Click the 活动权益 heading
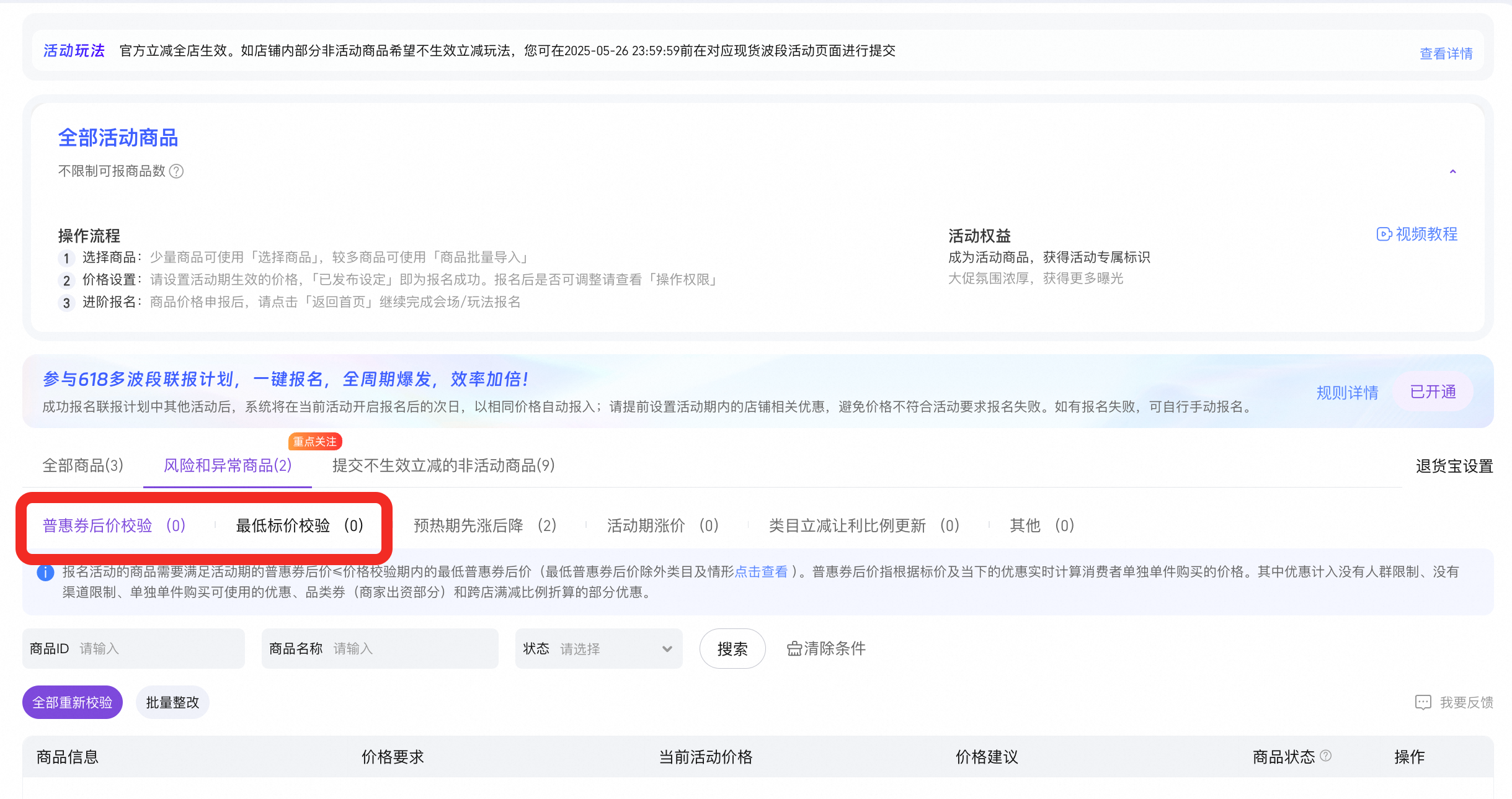 tap(979, 236)
